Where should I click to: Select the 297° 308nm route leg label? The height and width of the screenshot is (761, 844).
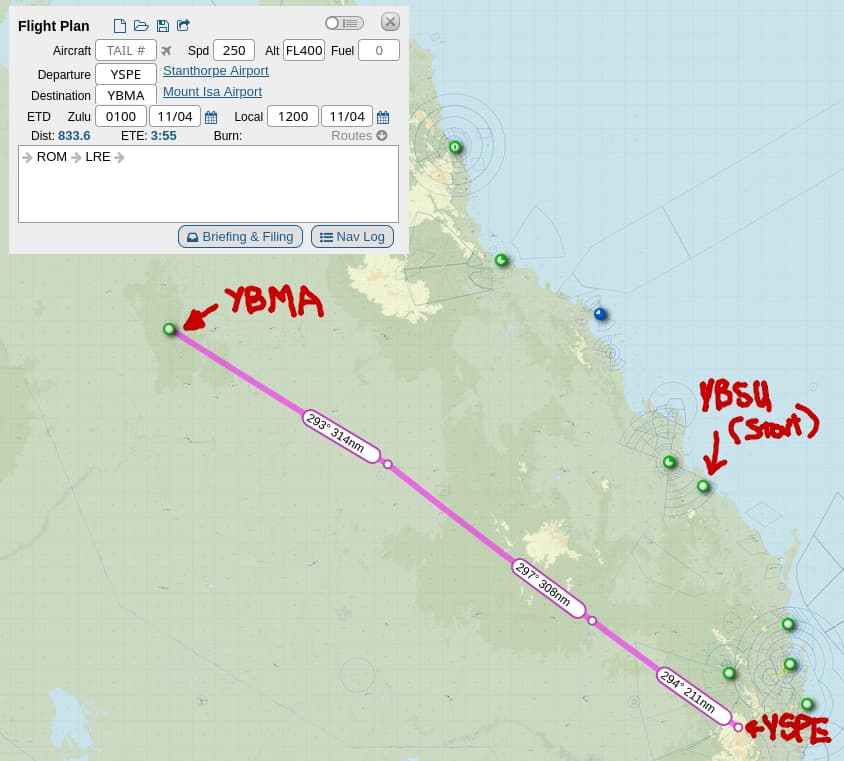click(x=549, y=589)
